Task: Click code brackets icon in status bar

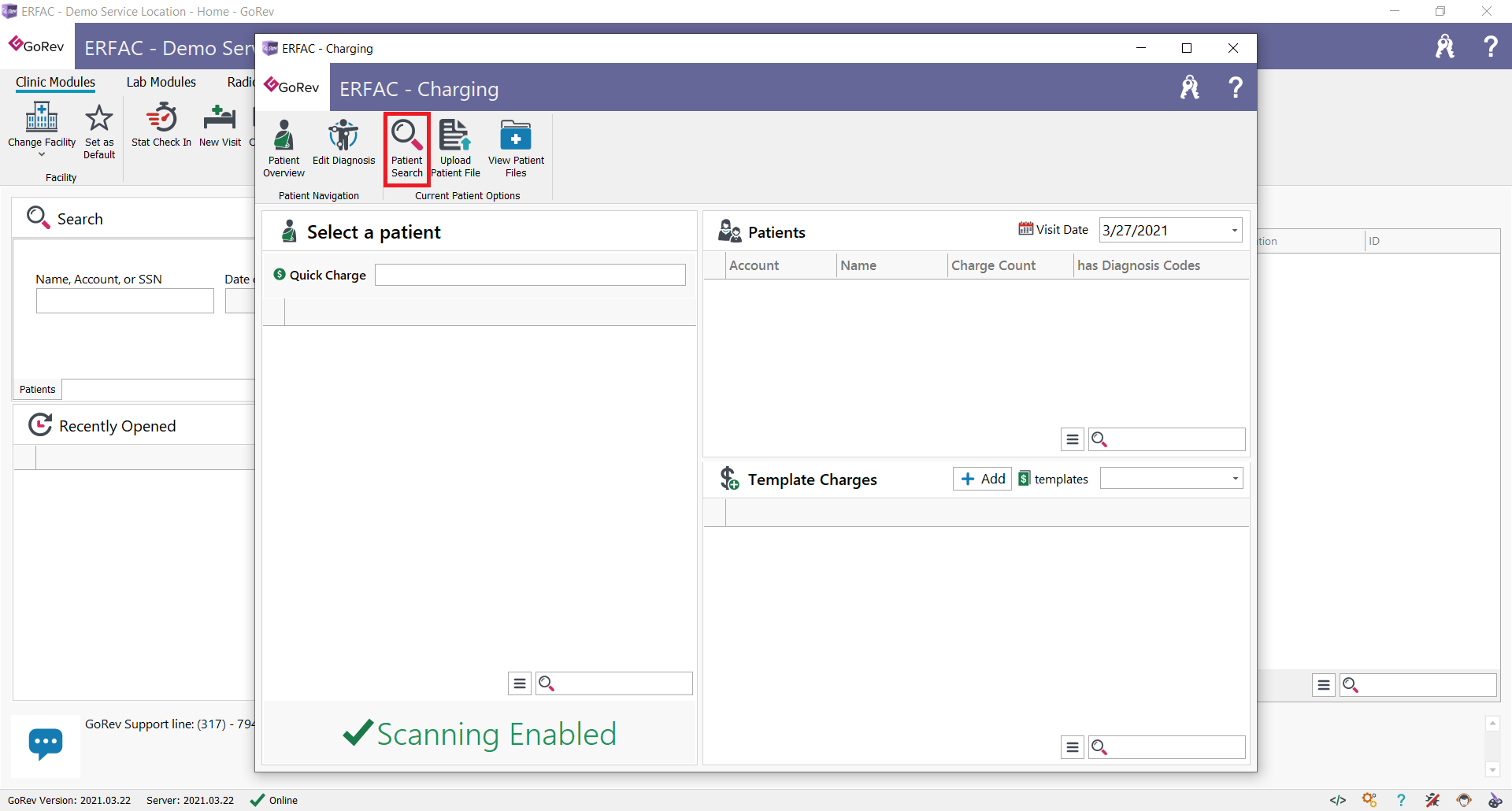Action: pos(1337,800)
